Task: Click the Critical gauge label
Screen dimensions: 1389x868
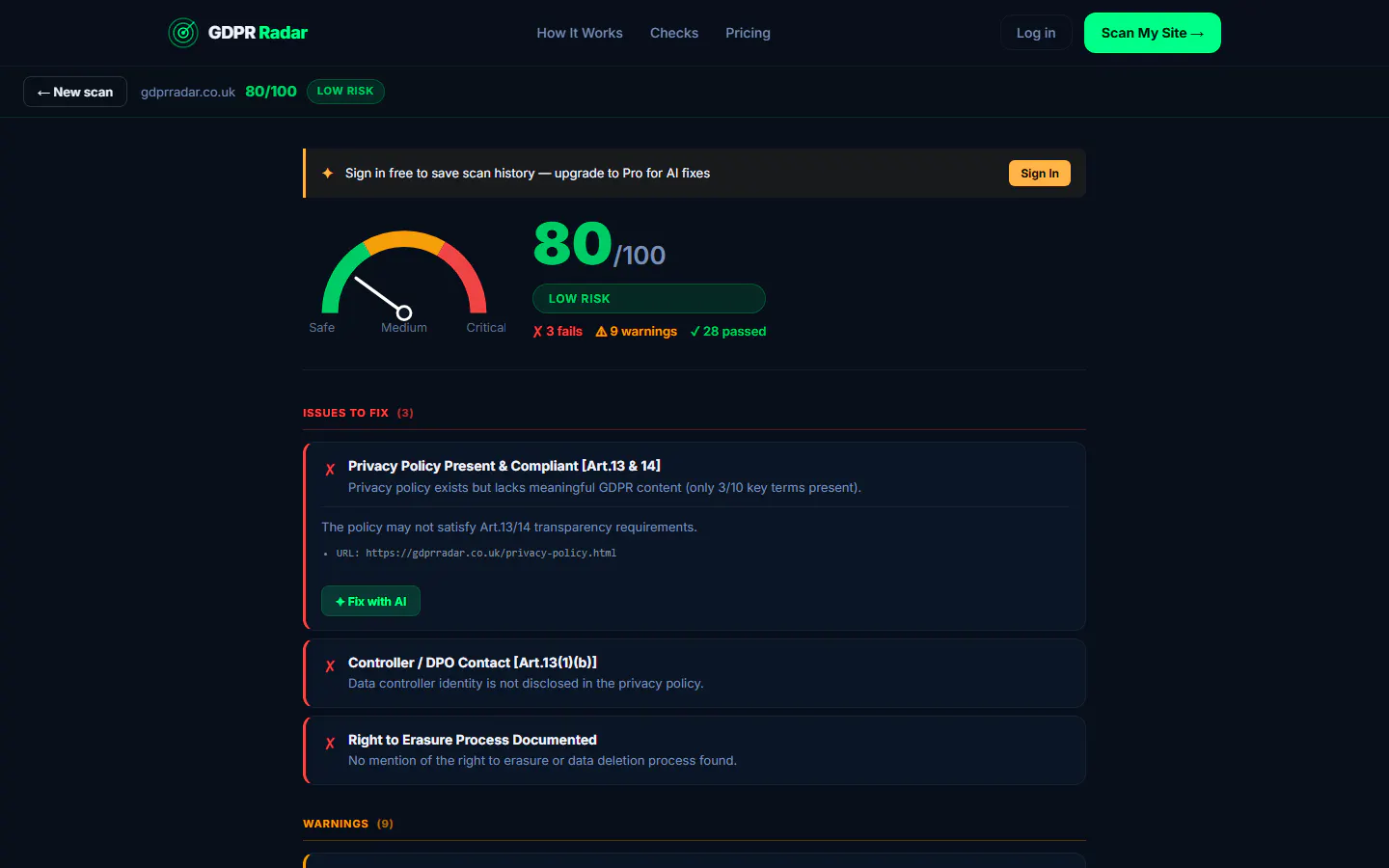Action: coord(486,328)
